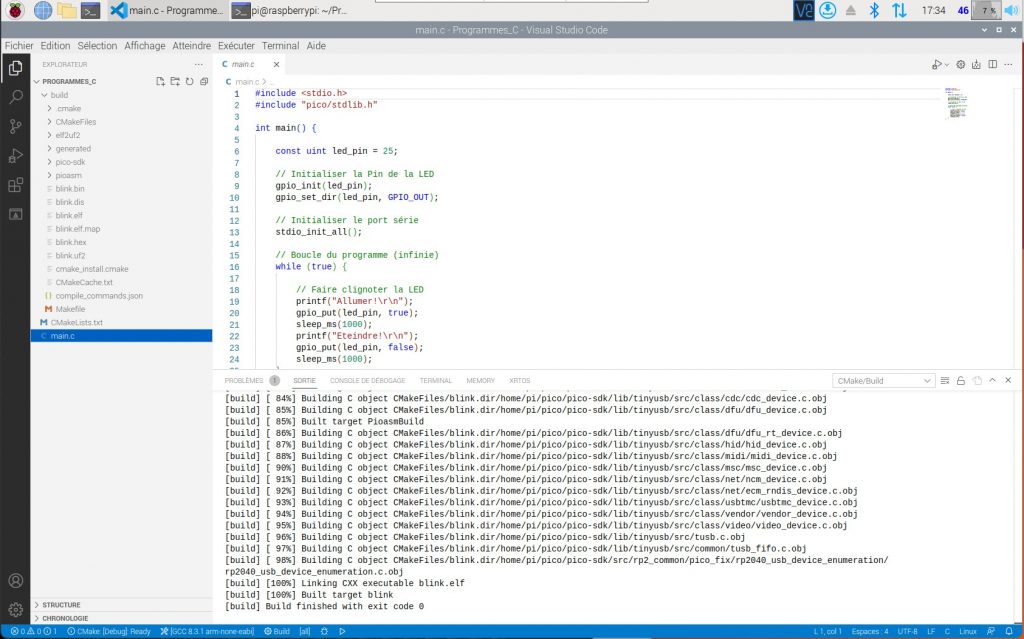Click the New File icon in explorer
The width and height of the screenshot is (1024, 639).
(160, 81)
